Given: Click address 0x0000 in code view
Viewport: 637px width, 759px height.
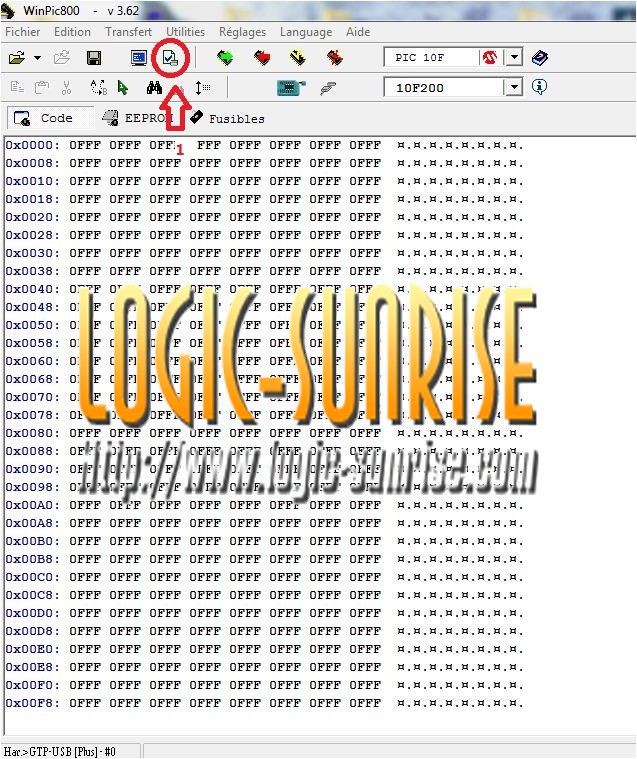Looking at the screenshot, I should click(x=32, y=145).
